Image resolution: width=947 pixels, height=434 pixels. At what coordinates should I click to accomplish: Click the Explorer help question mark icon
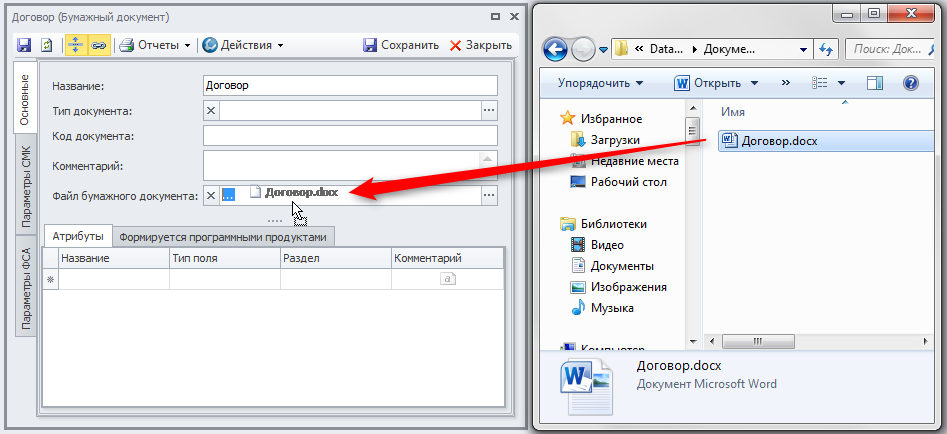coord(910,83)
